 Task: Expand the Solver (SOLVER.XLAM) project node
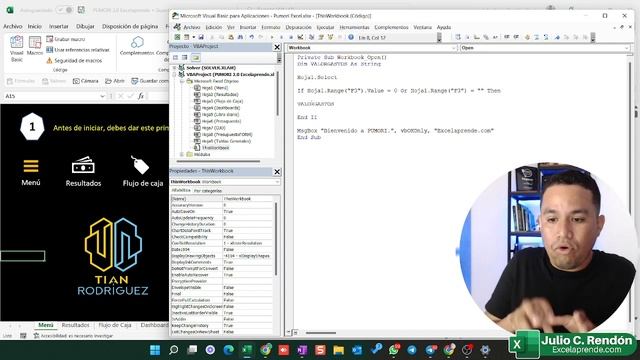175,68
